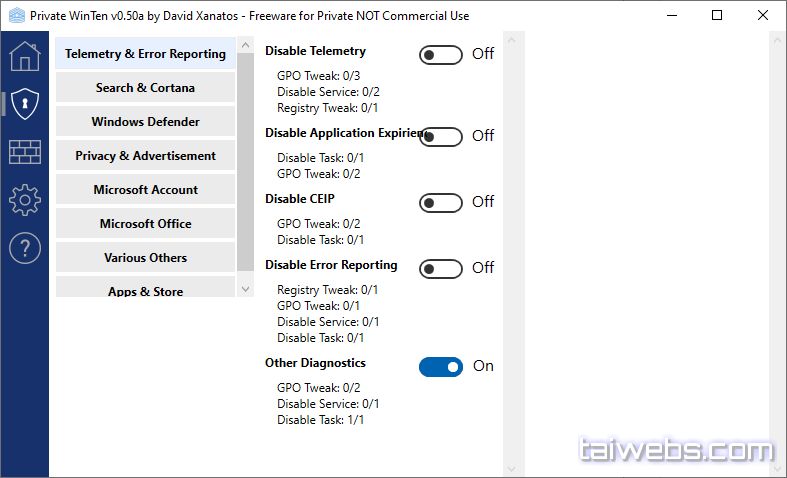Open the Search & Cortana category
Image resolution: width=787 pixels, height=478 pixels.
click(146, 88)
